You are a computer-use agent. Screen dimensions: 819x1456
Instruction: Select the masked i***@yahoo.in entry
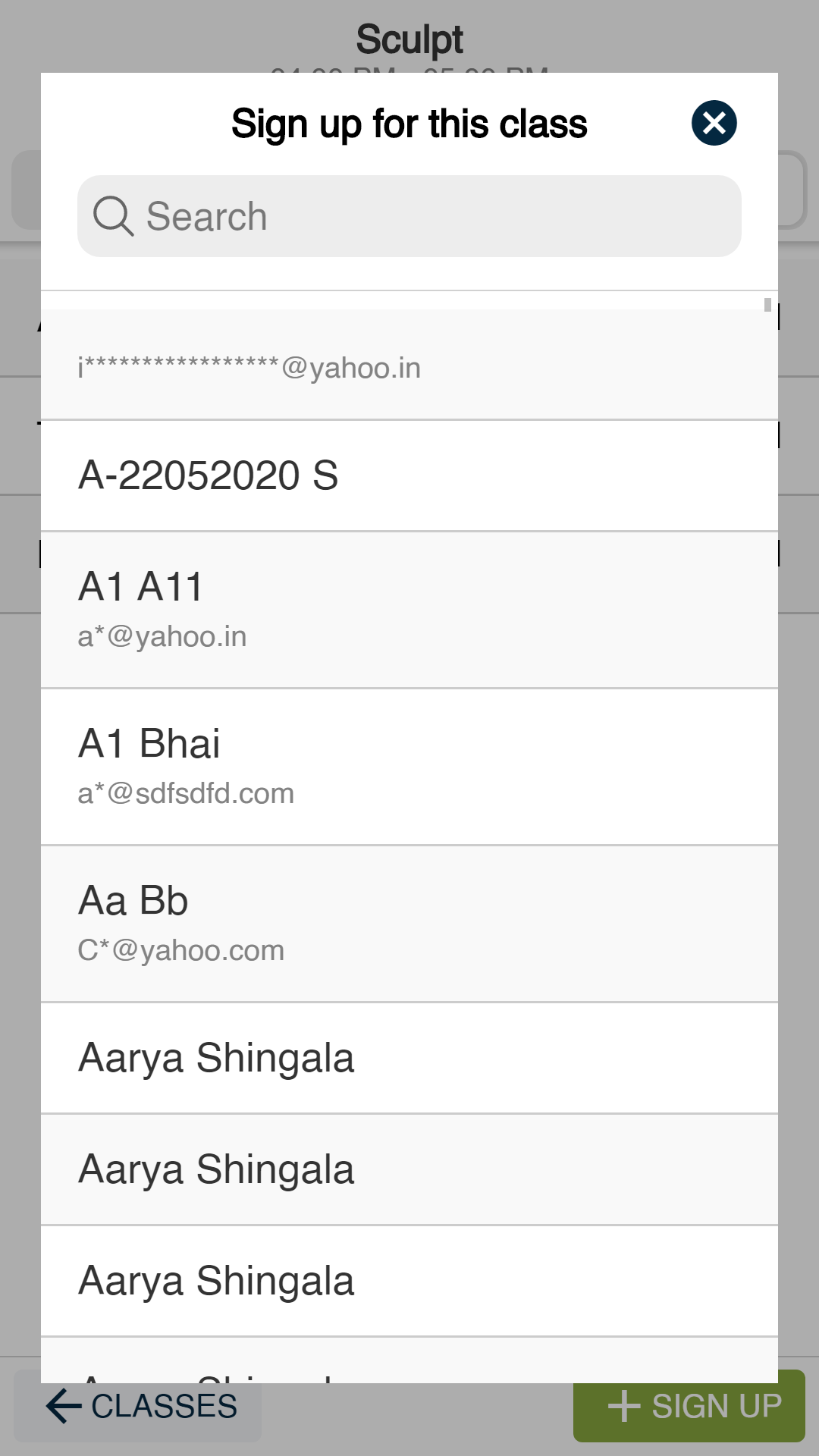coord(250,368)
